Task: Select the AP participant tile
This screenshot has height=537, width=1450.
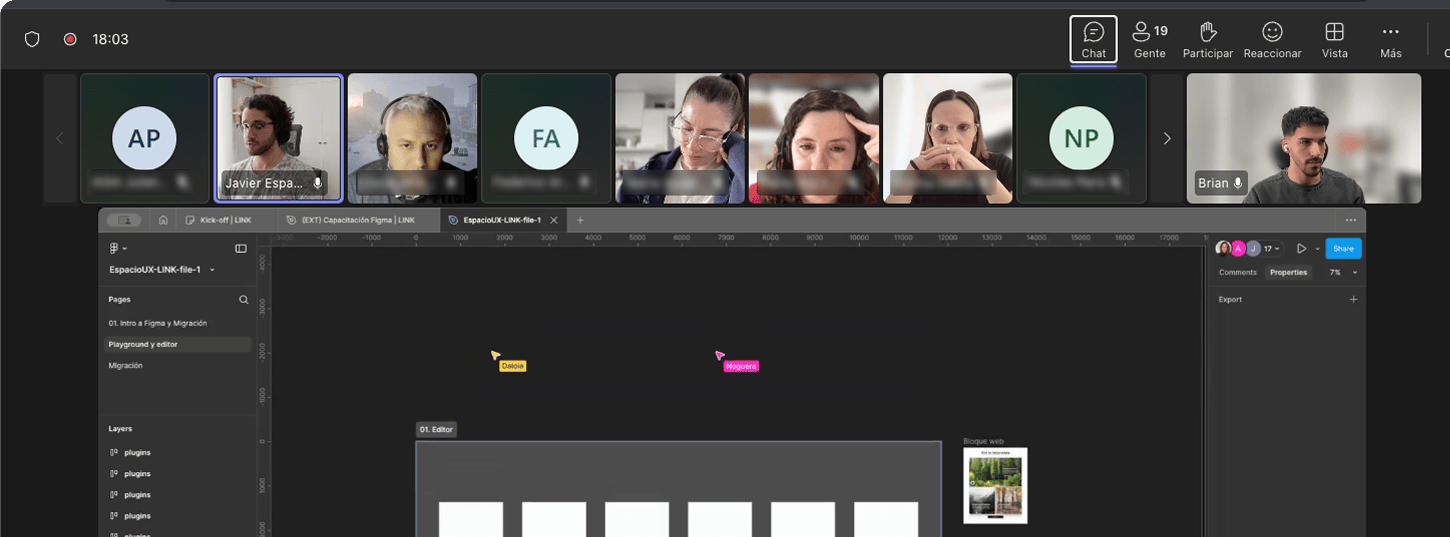Action: [x=144, y=138]
